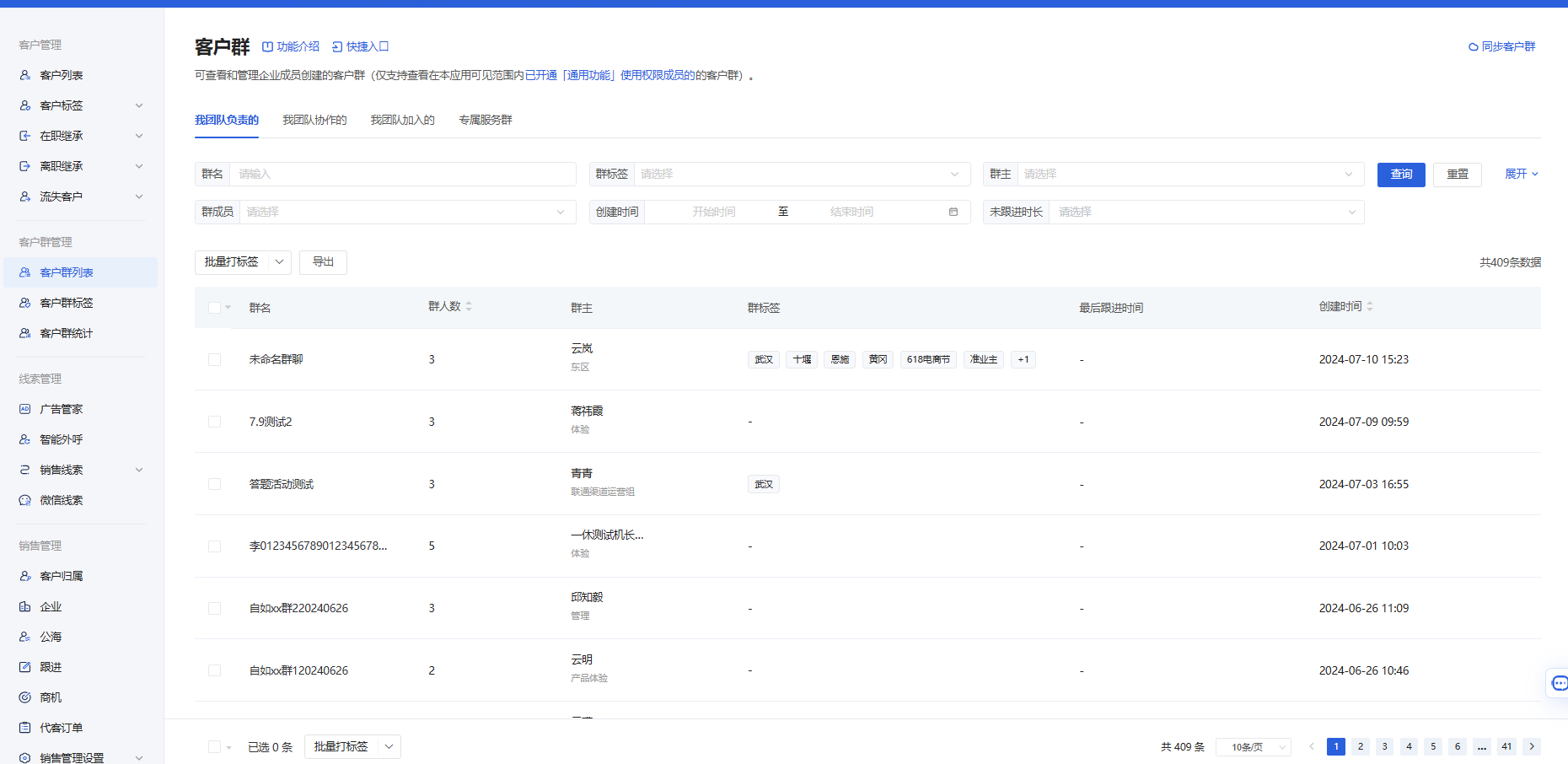
Task: Select the 7.9测试2 row checkbox
Action: tap(214, 422)
